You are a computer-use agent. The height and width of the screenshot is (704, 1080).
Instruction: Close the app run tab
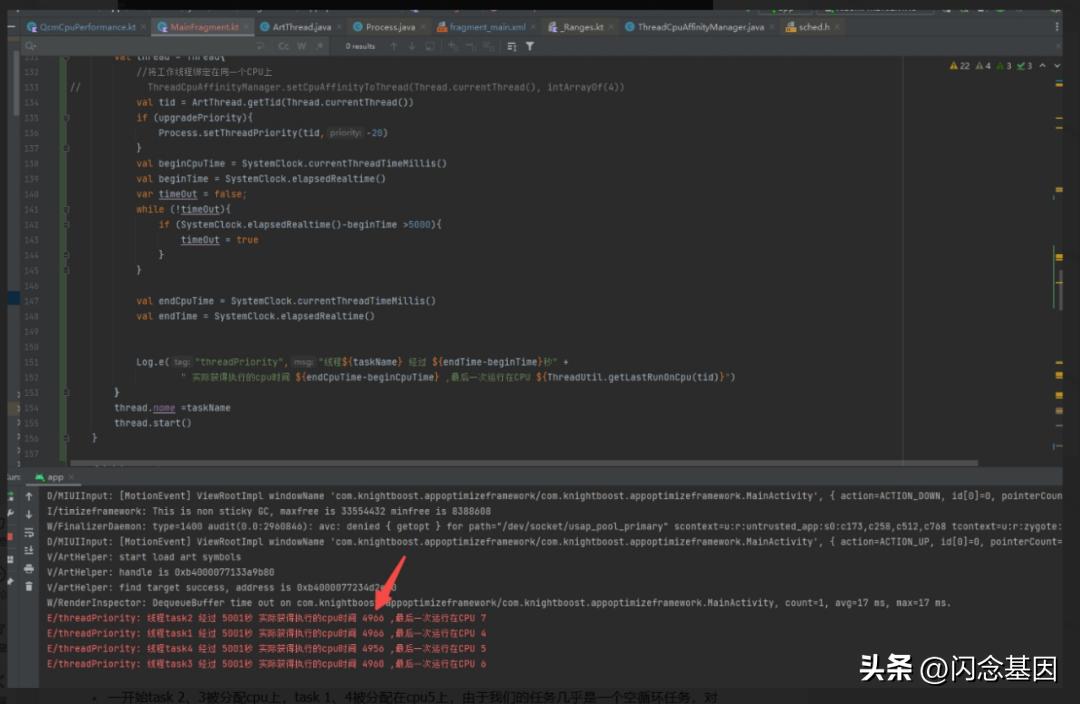tap(71, 478)
